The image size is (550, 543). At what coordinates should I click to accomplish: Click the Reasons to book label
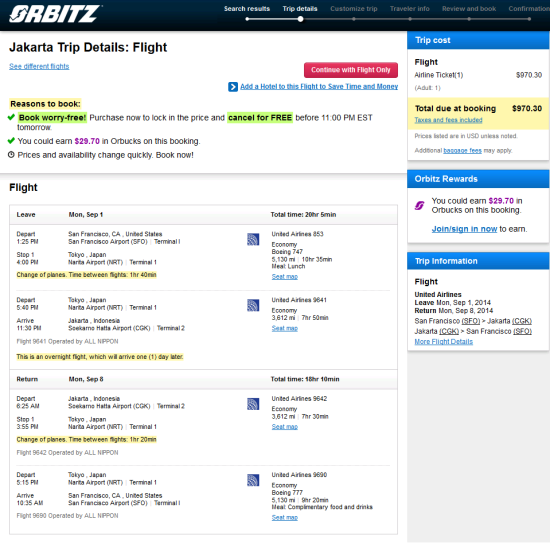[x=45, y=104]
